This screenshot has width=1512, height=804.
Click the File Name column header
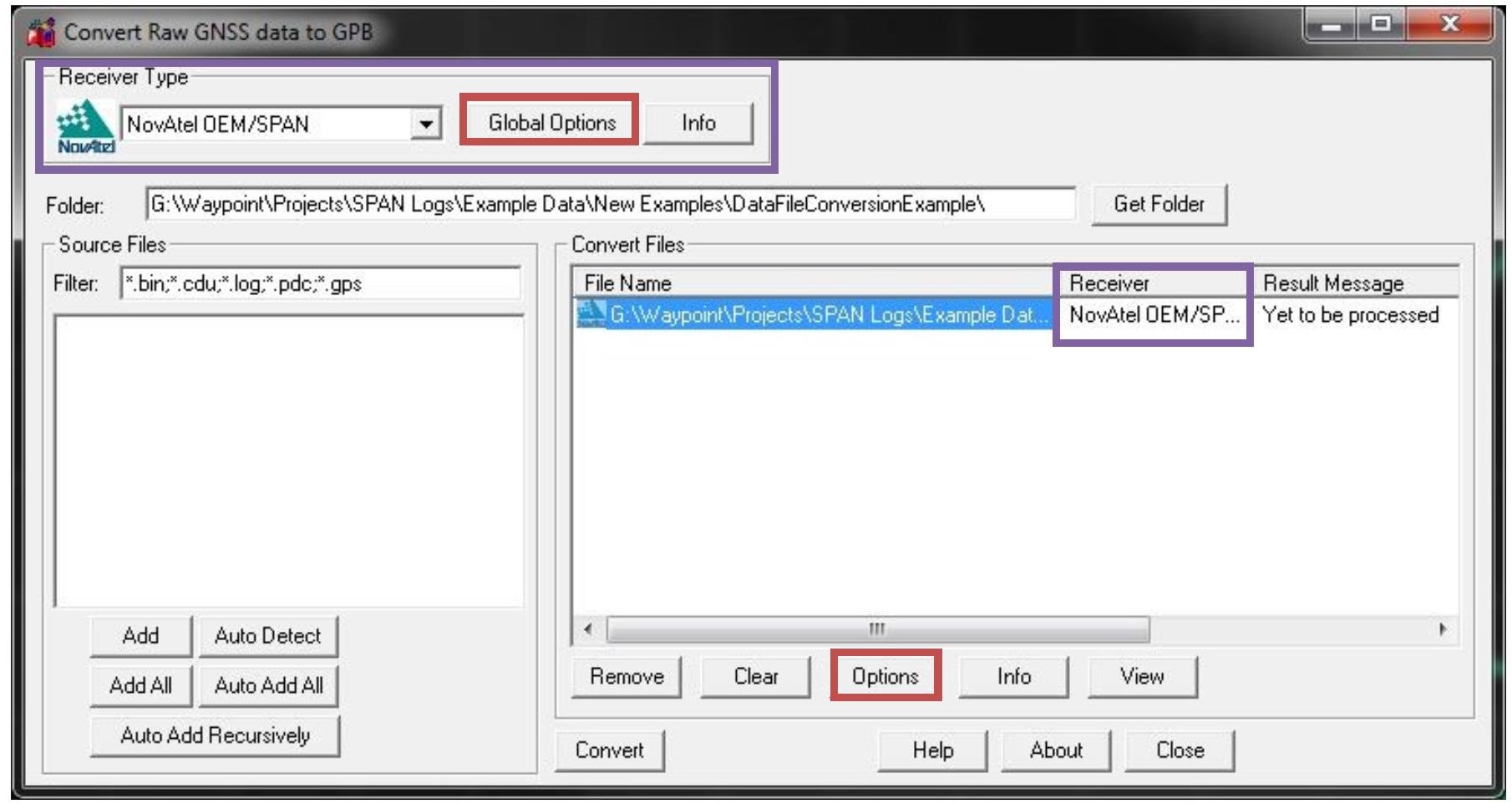tap(816, 283)
